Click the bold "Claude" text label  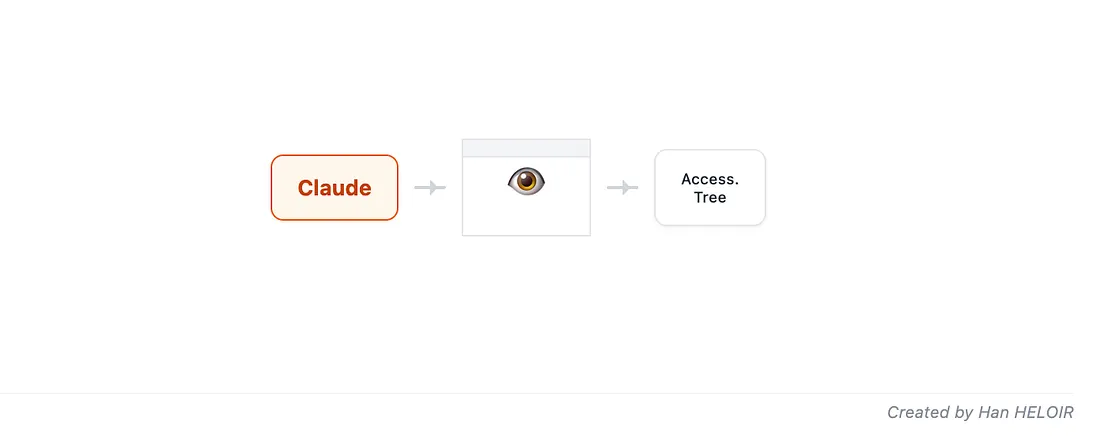[334, 188]
